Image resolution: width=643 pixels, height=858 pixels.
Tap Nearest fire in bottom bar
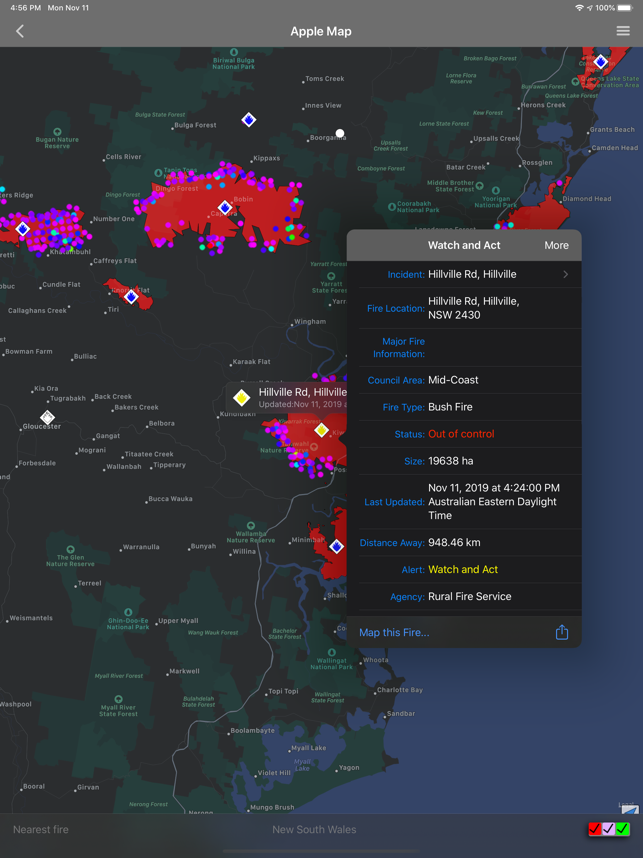coord(40,830)
